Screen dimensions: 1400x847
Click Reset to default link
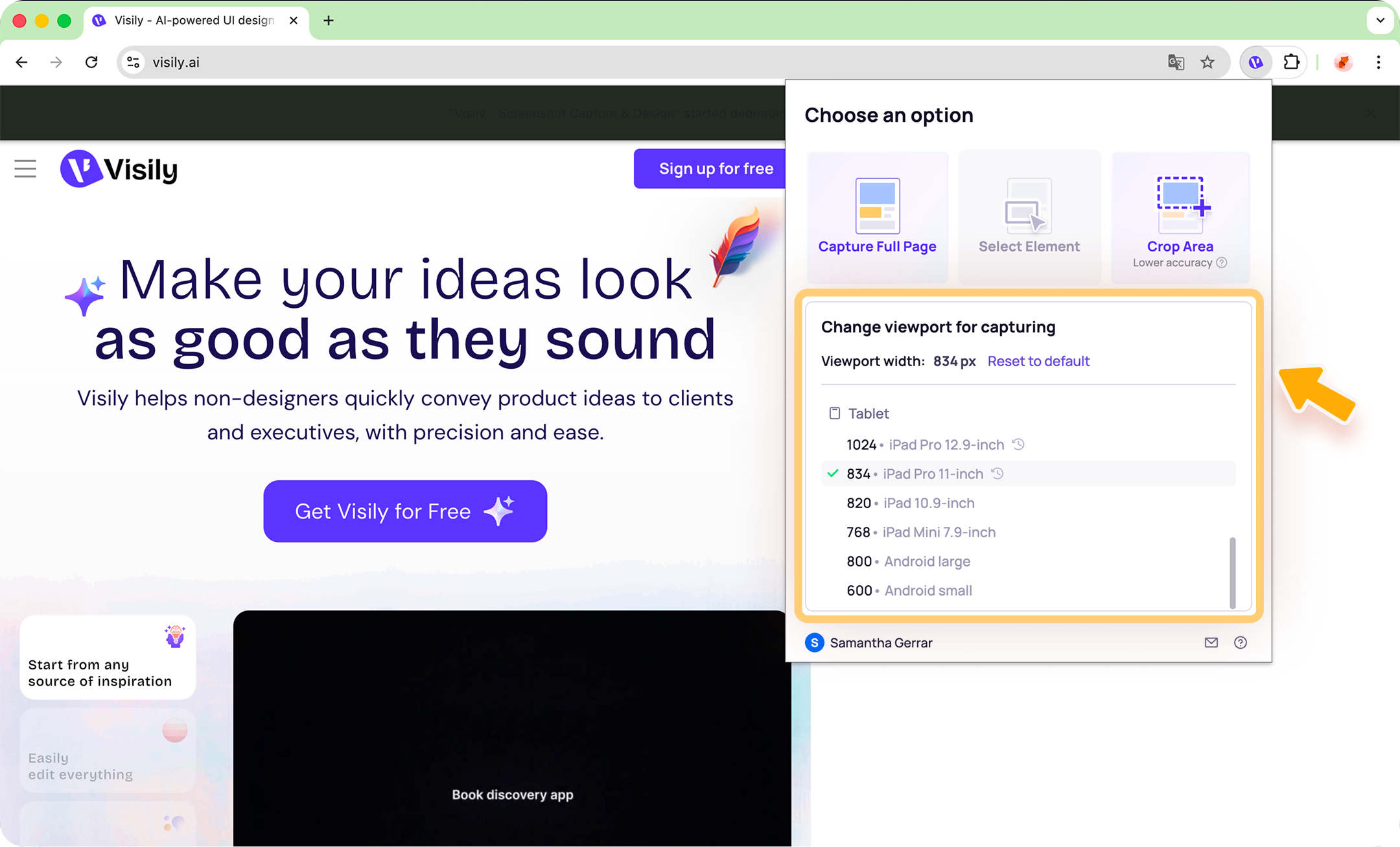(1038, 361)
